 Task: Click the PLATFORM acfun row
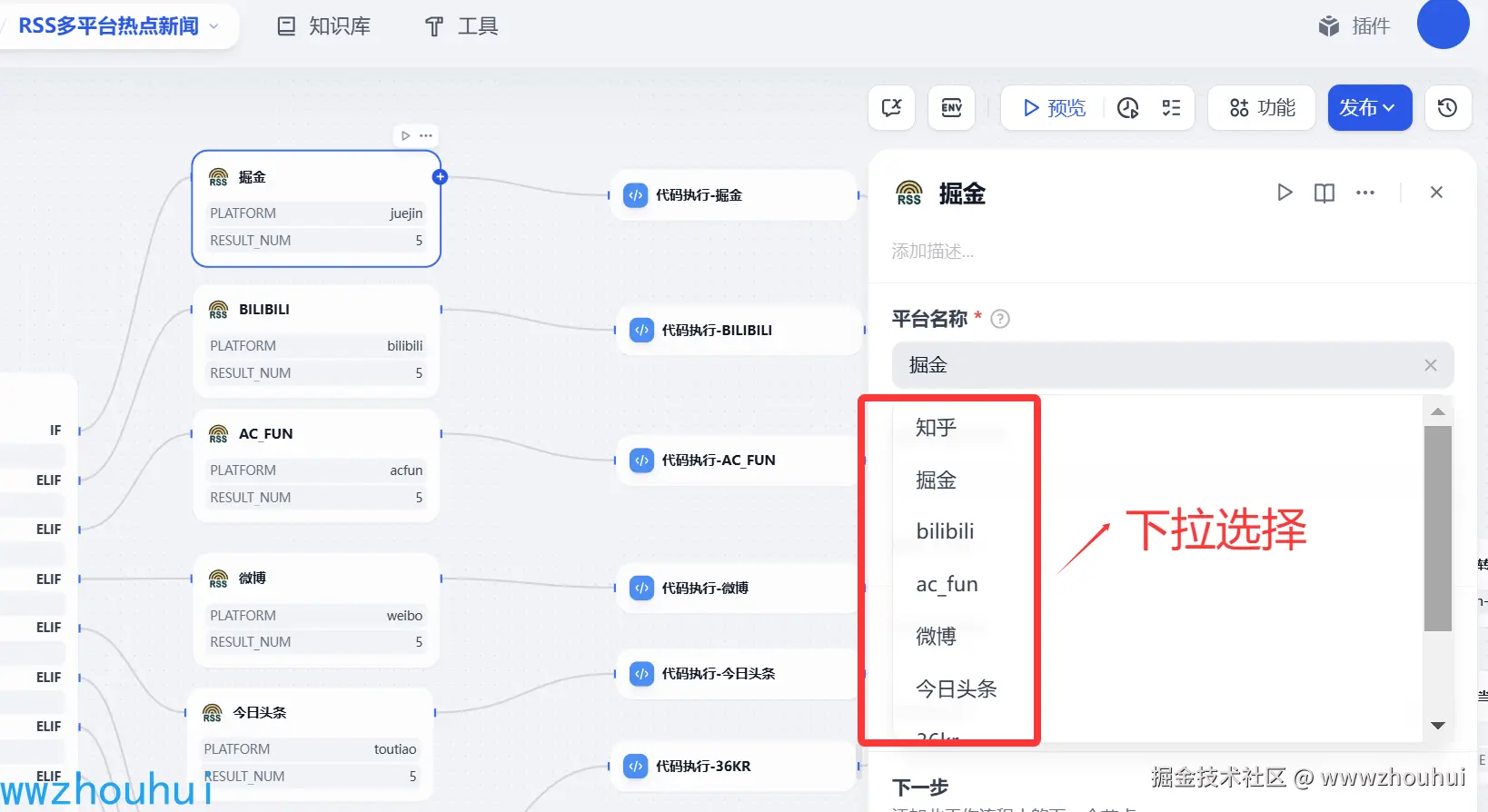coord(316,470)
